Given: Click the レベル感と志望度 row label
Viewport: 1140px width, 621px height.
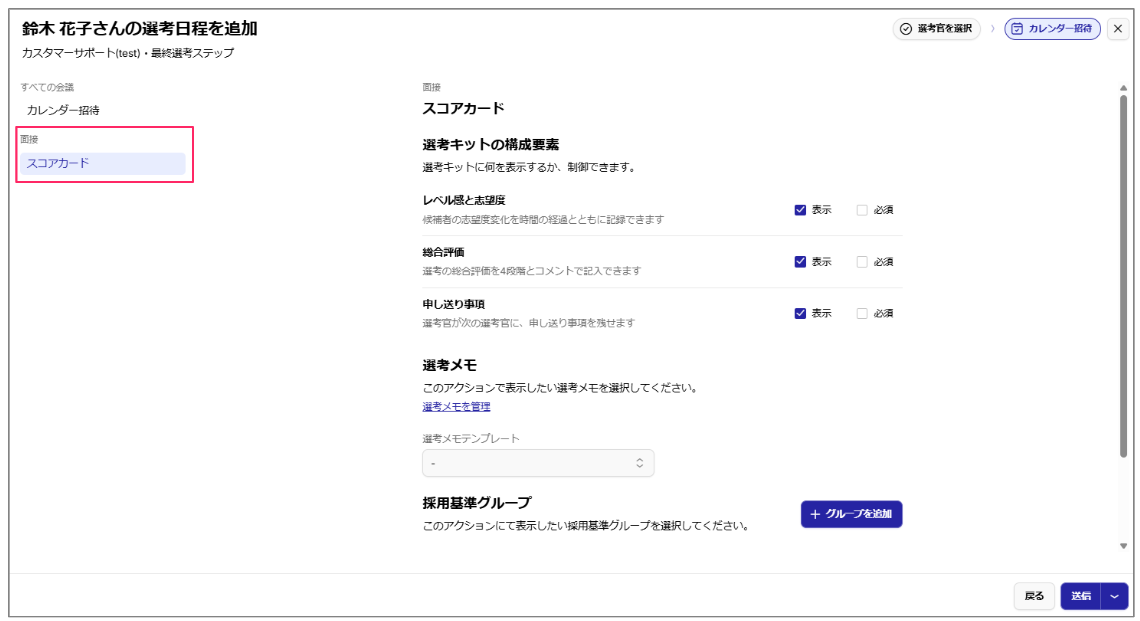Looking at the screenshot, I should pos(463,201).
